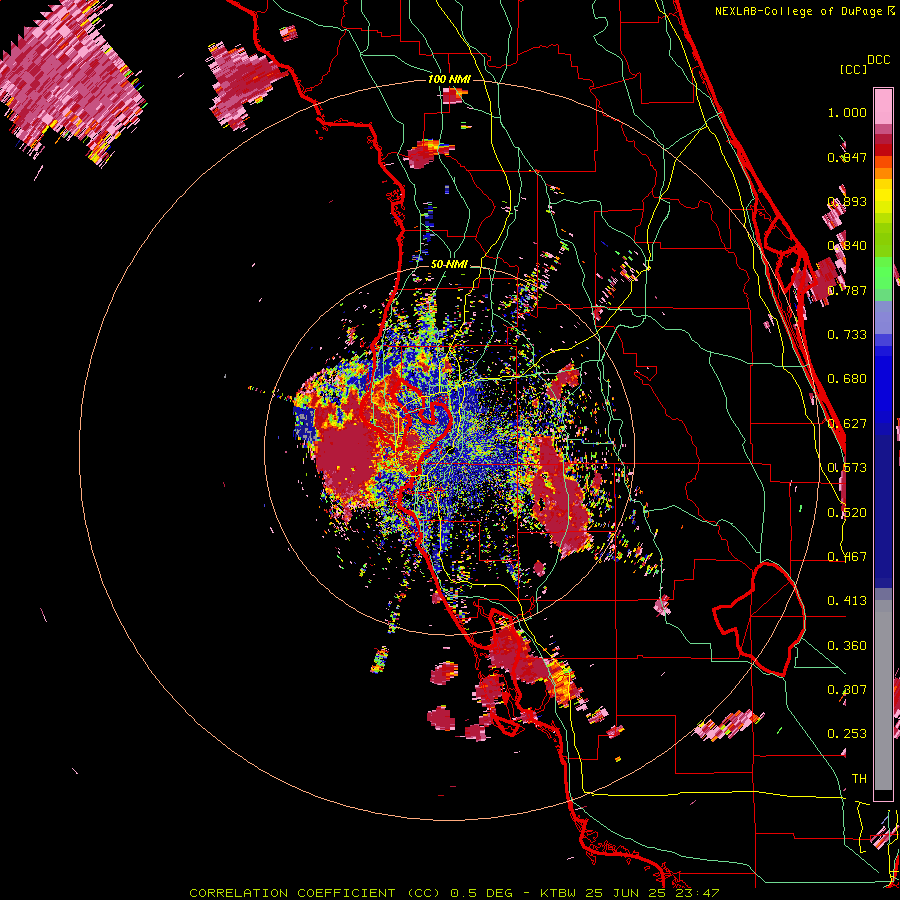The image size is (900, 900).
Task: Pick the periwinkle segment near 0.733
Action: pyautogui.click(x=883, y=317)
